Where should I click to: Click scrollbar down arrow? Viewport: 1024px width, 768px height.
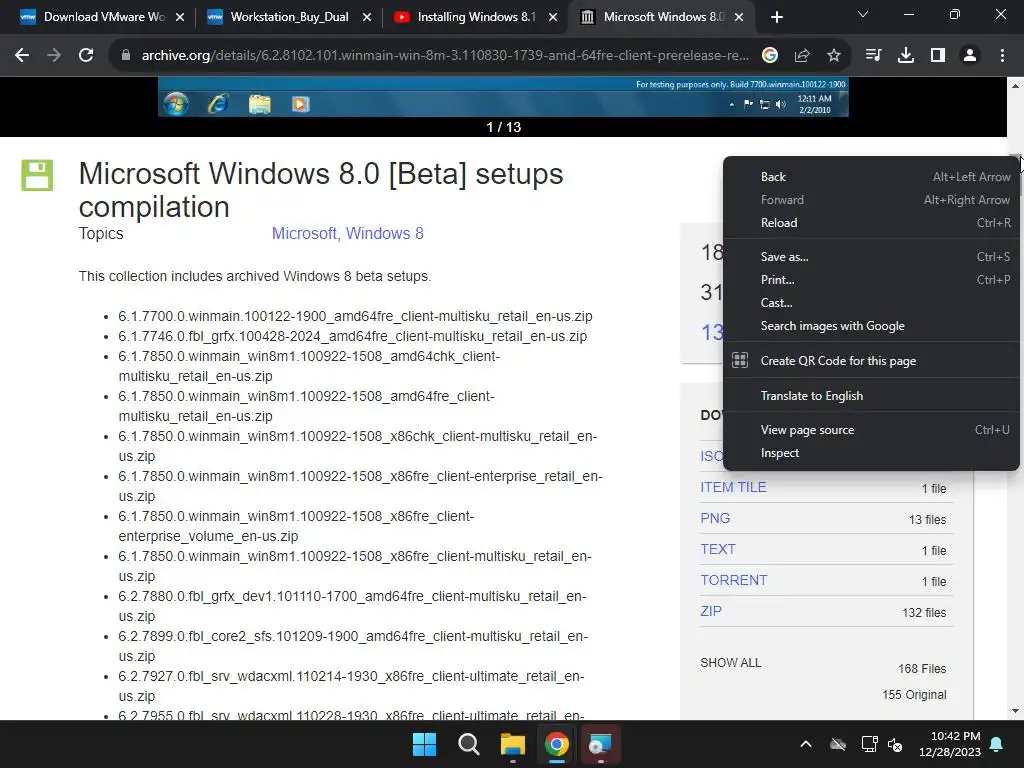click(1015, 711)
